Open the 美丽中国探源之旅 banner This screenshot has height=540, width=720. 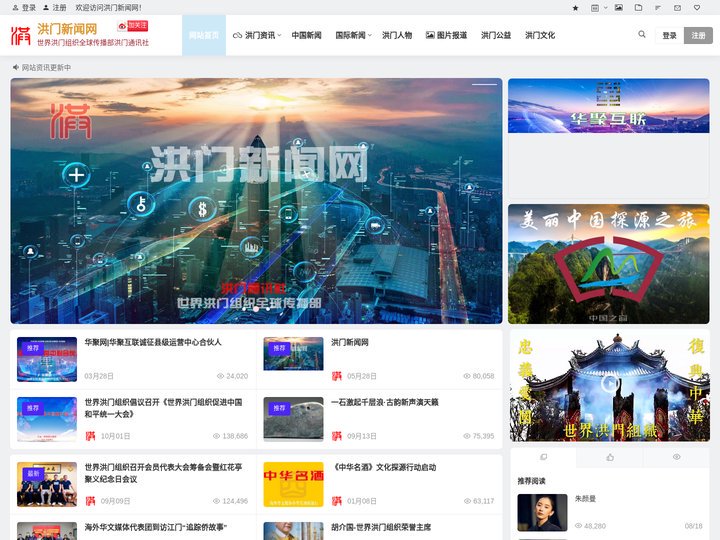point(608,264)
